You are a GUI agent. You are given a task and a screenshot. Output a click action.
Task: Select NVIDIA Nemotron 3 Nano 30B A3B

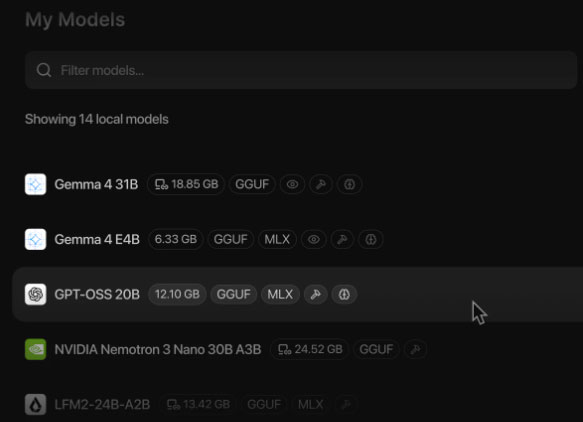coord(297,349)
